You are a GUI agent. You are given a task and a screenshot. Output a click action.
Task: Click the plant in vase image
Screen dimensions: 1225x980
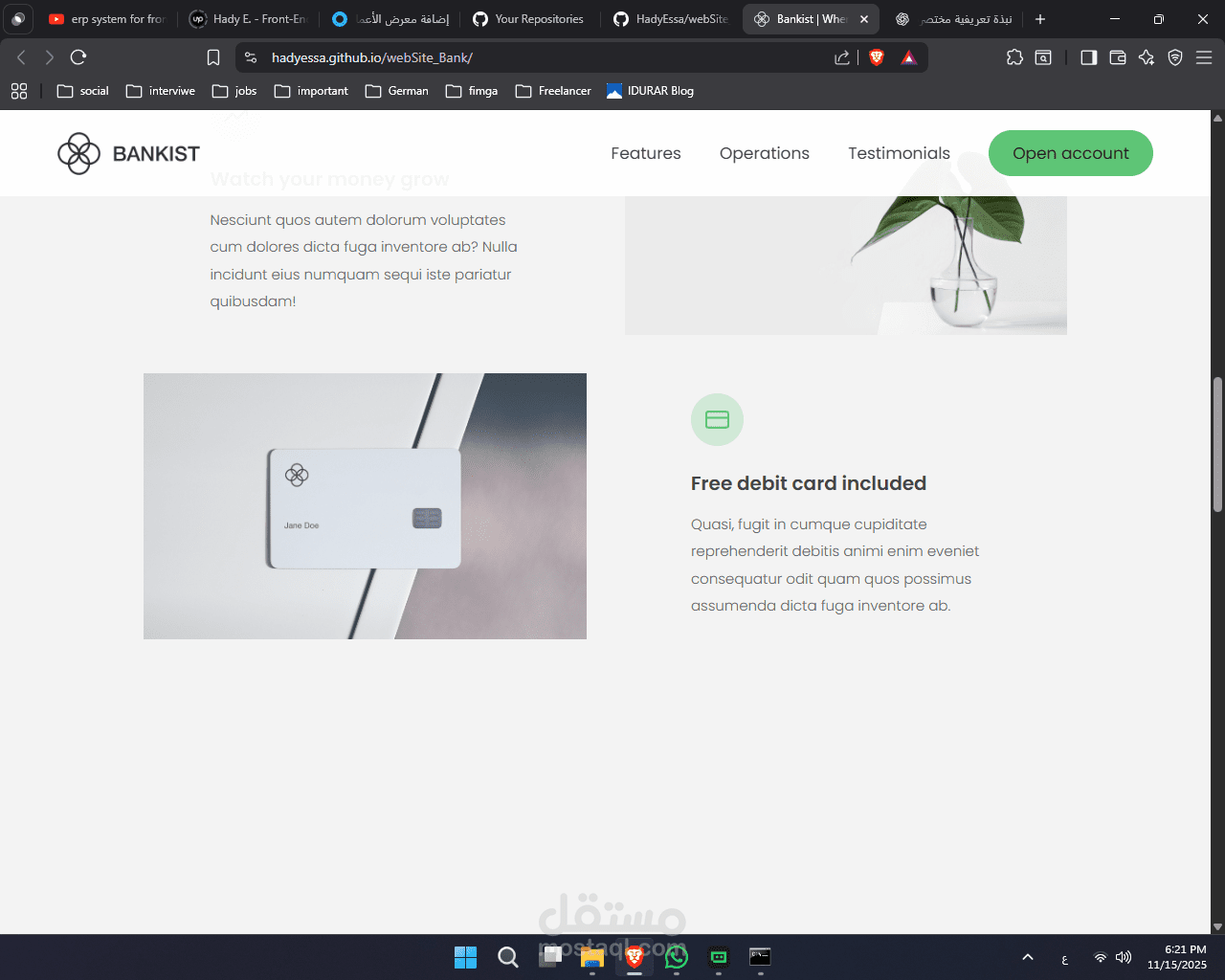pyautogui.click(x=846, y=265)
